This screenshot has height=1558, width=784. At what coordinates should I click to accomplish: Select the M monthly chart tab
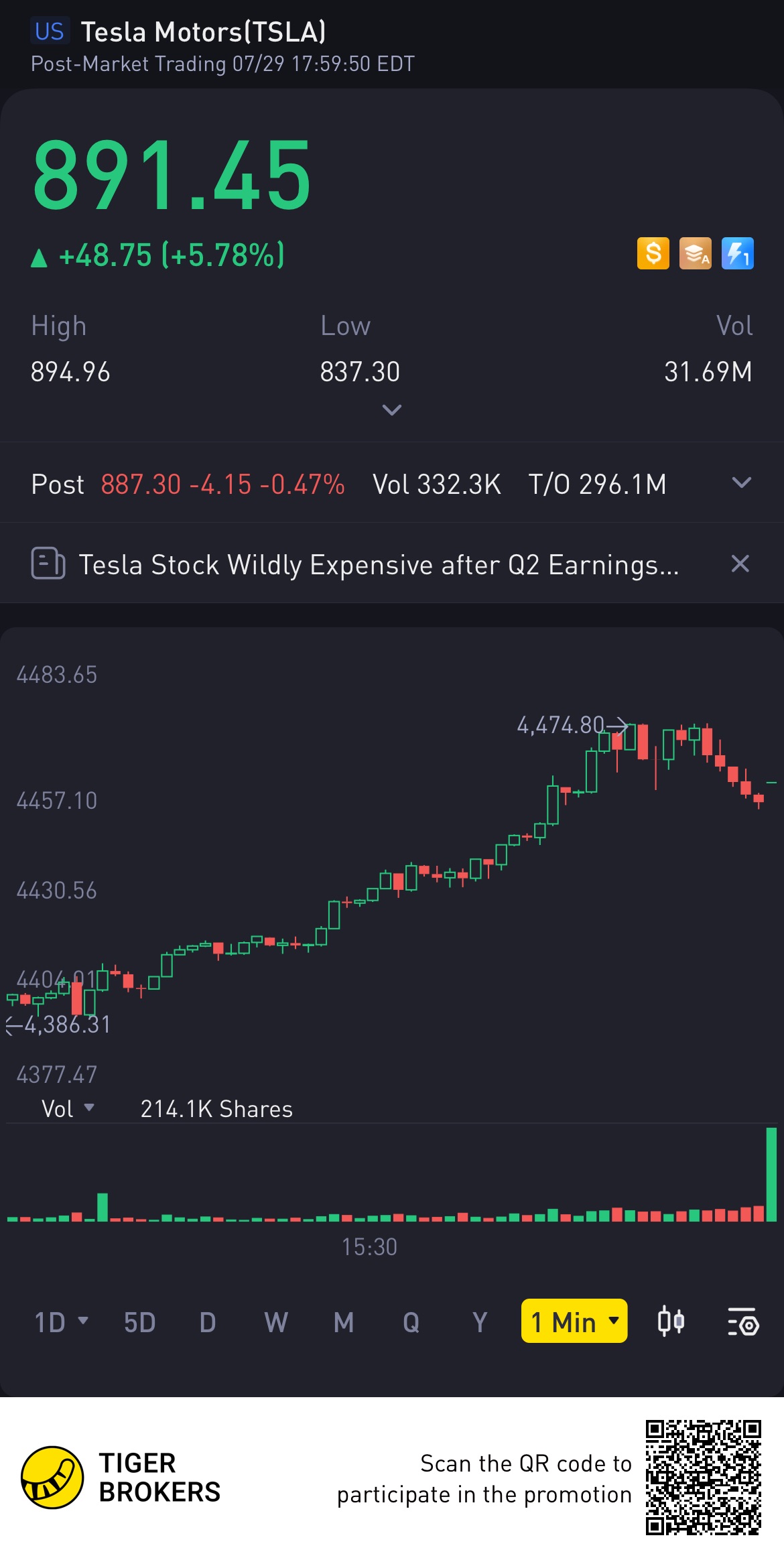click(344, 1322)
